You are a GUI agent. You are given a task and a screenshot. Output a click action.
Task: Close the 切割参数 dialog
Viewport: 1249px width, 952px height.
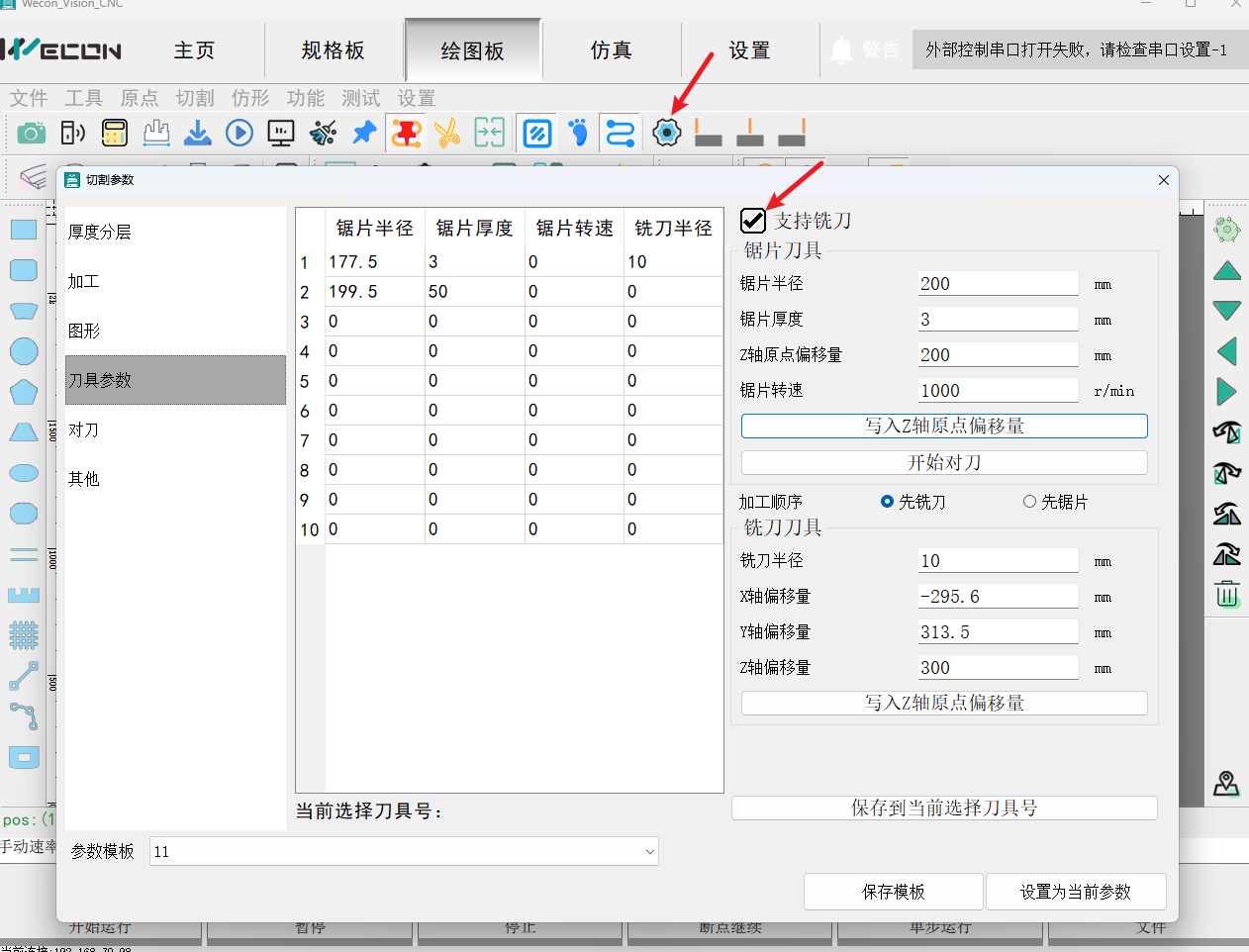point(1164,180)
